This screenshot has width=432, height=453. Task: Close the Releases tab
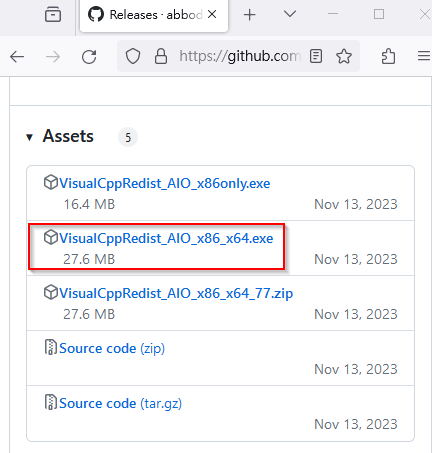(212, 14)
